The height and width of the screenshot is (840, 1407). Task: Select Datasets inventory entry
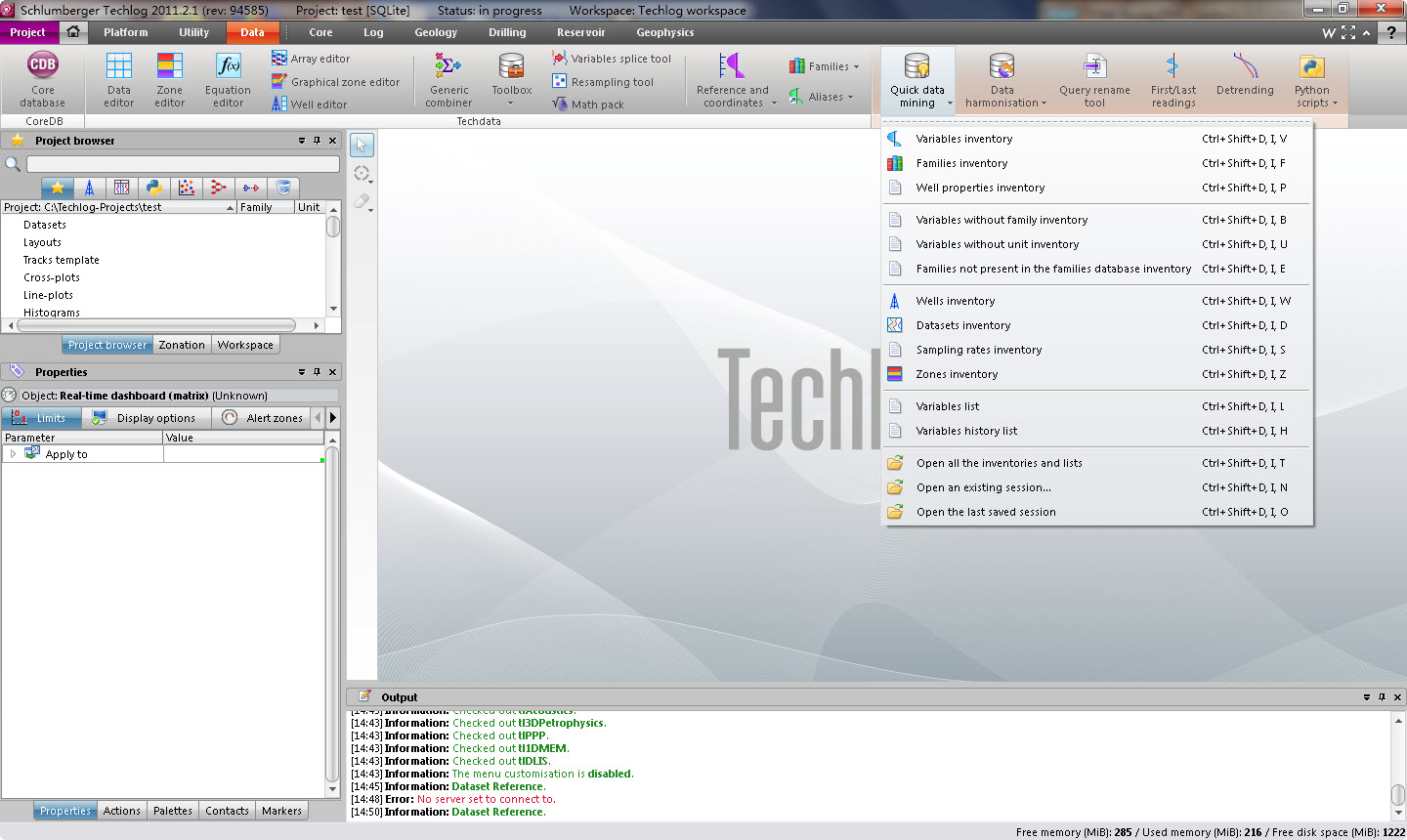tap(1096, 325)
